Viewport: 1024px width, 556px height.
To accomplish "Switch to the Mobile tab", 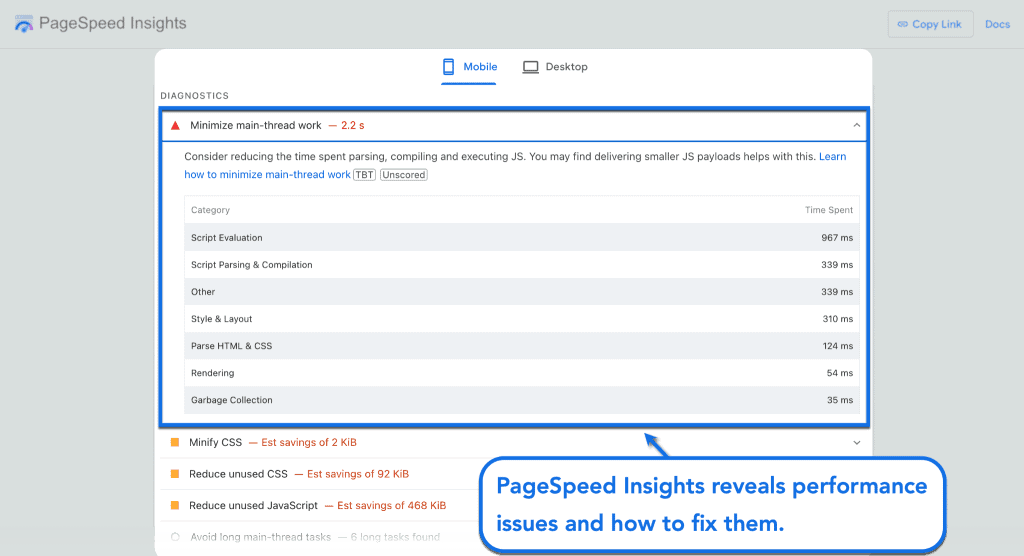I will (x=469, y=67).
